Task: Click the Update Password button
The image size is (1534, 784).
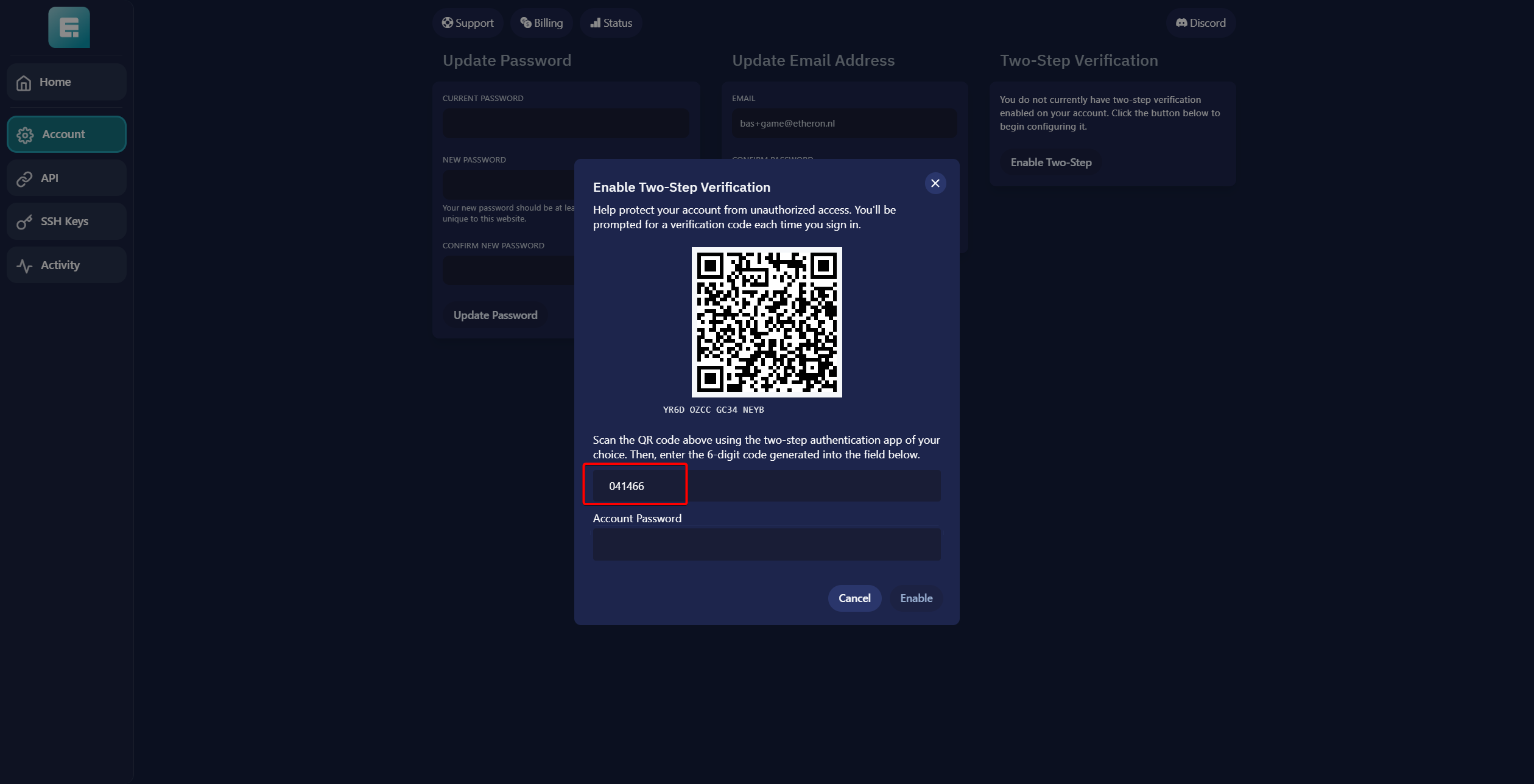Action: pos(495,315)
